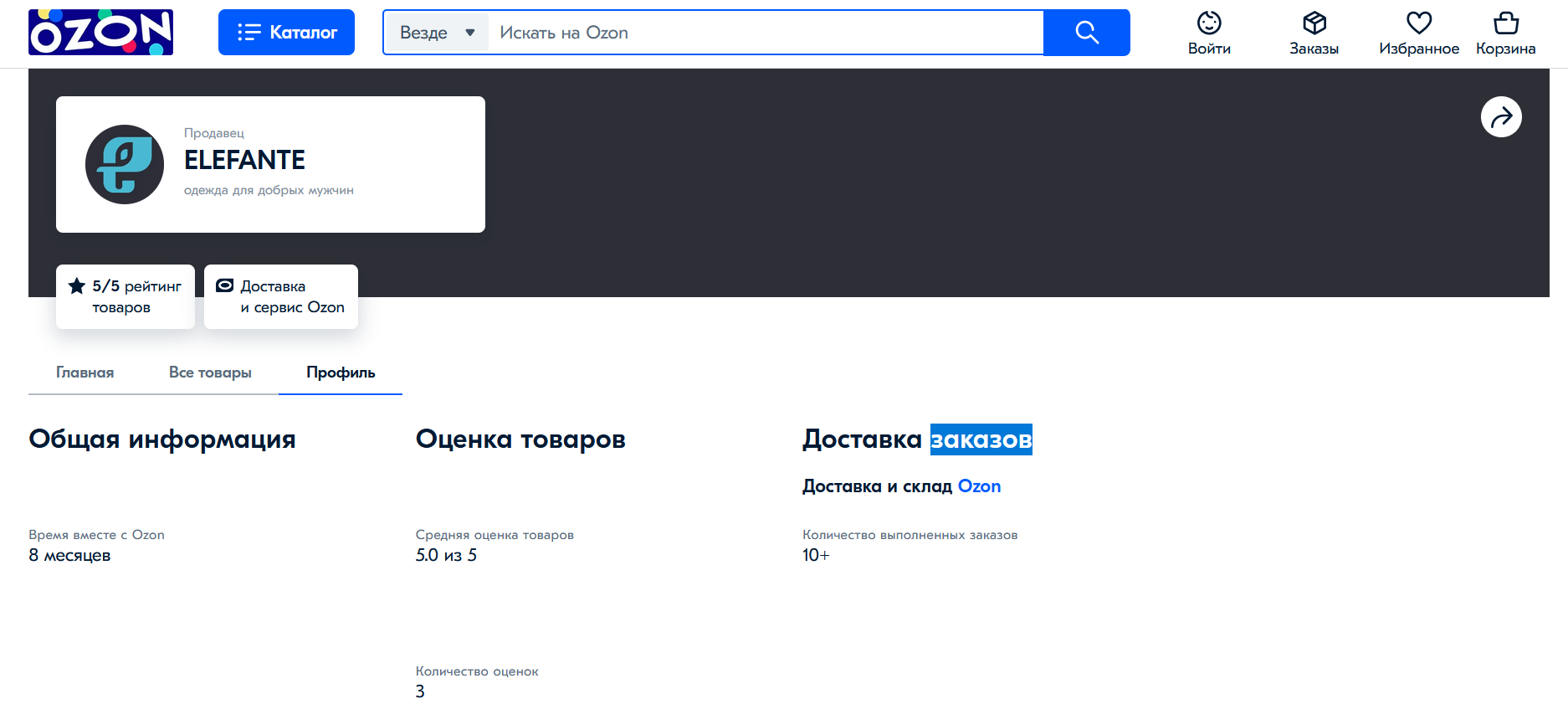Click the Доставка и сервис Ozon badge
Viewport: 1568px width, 704px height.
coord(281,296)
